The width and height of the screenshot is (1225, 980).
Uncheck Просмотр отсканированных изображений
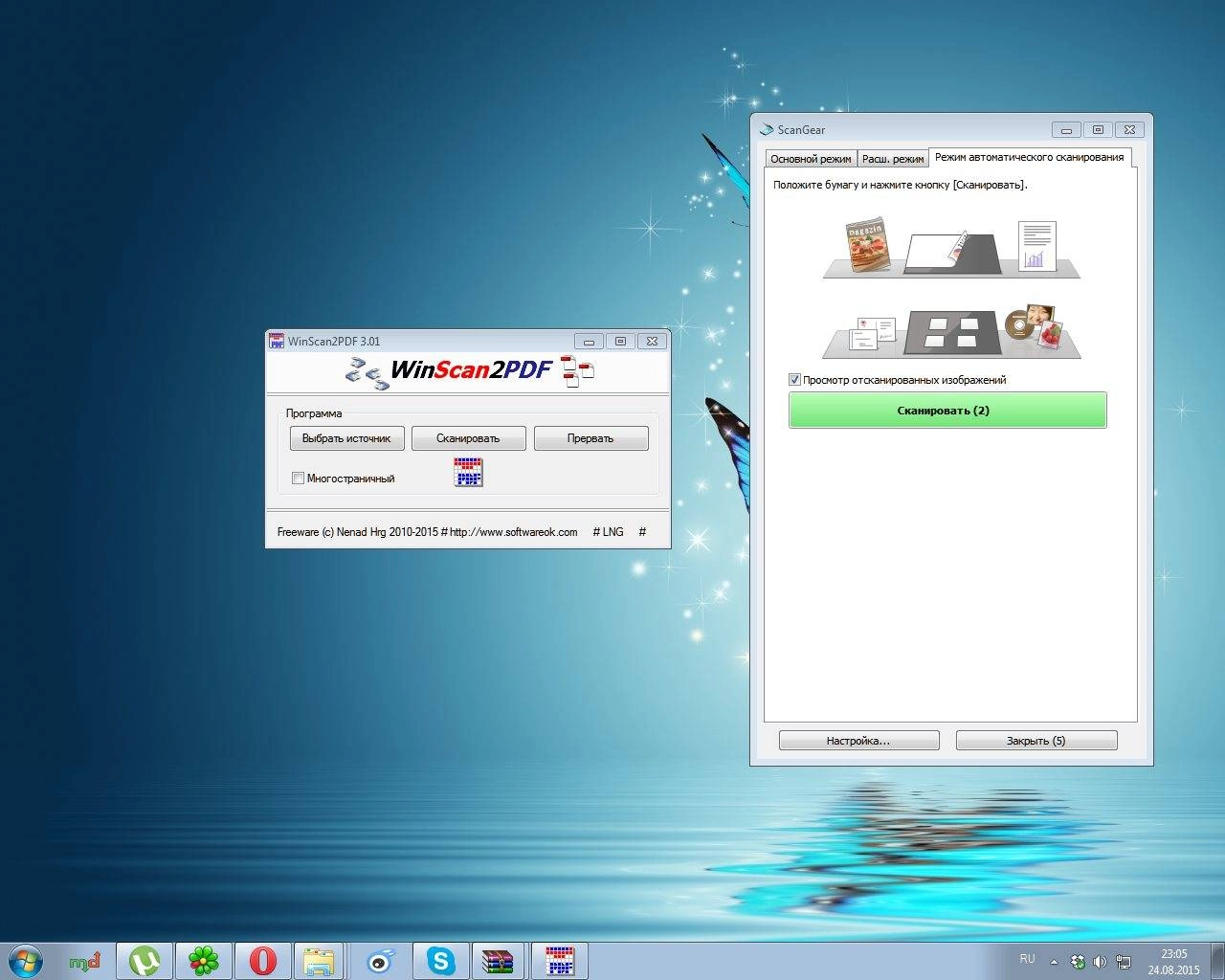[x=794, y=380]
